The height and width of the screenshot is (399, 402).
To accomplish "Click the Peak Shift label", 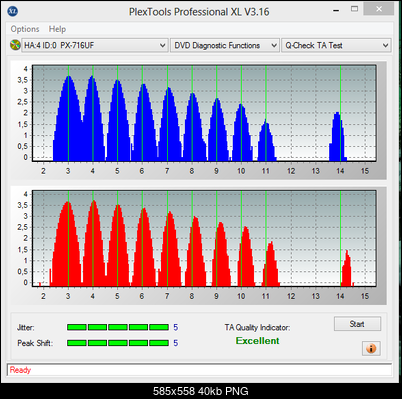I will (35, 343).
